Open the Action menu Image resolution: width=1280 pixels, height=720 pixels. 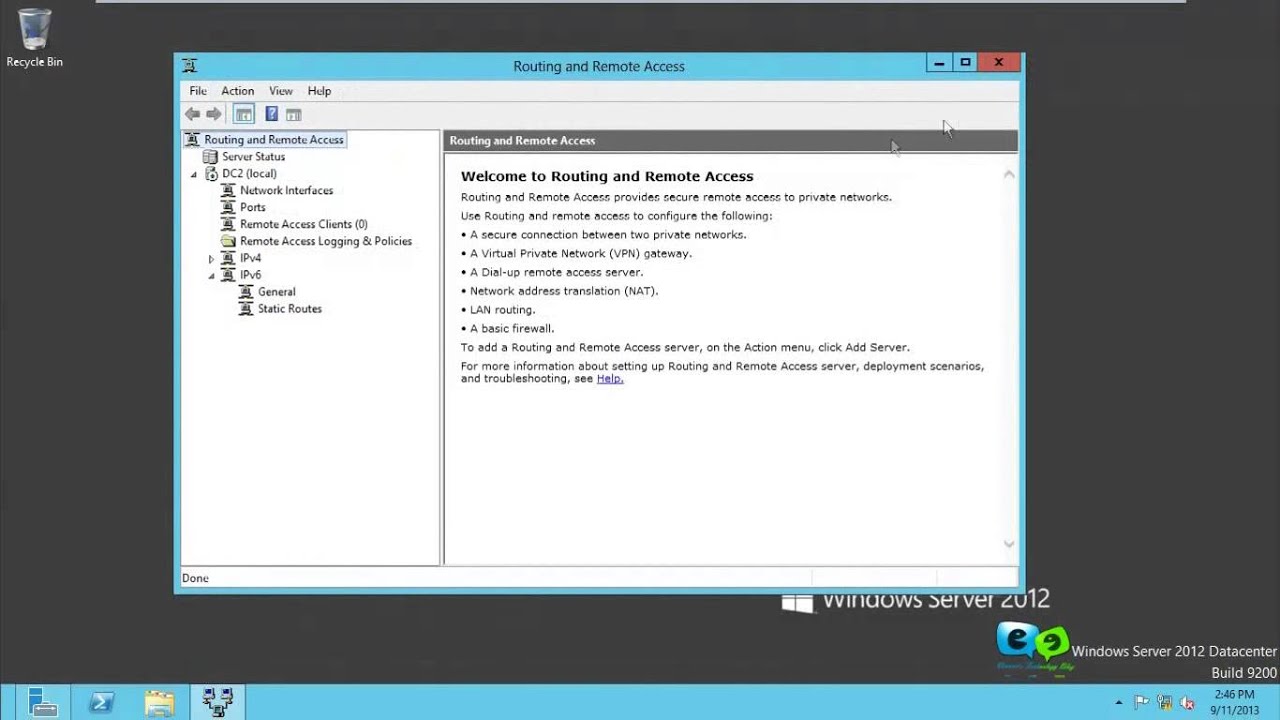click(237, 91)
